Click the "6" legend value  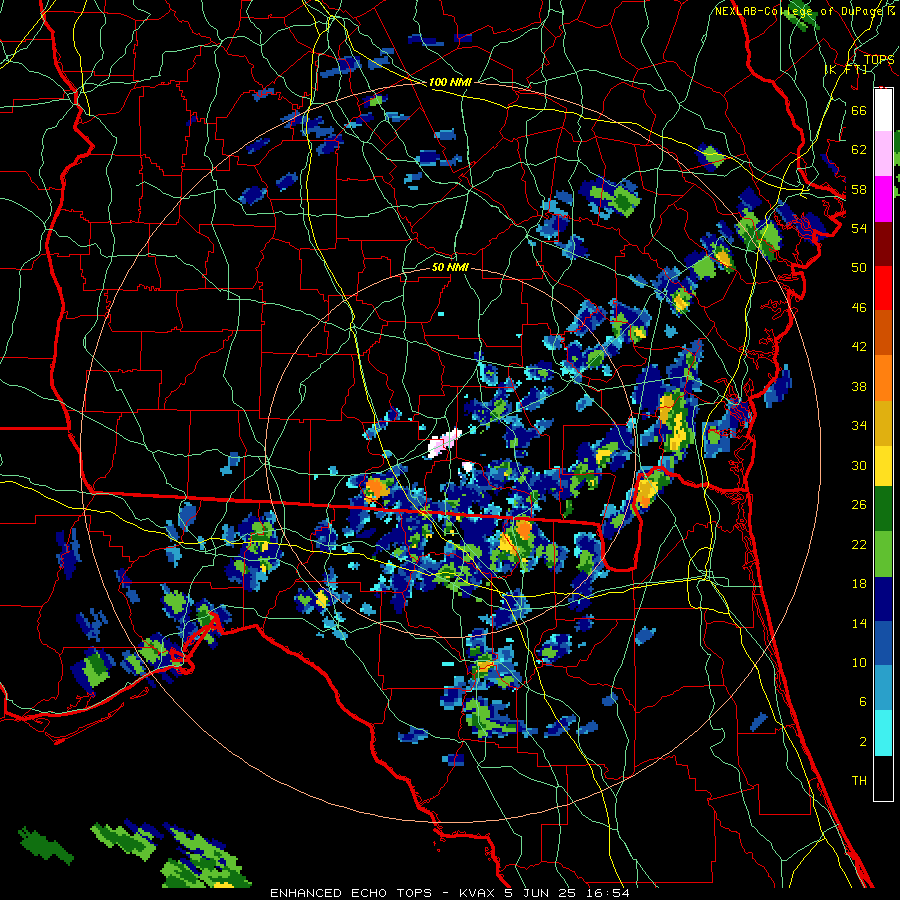coord(862,702)
